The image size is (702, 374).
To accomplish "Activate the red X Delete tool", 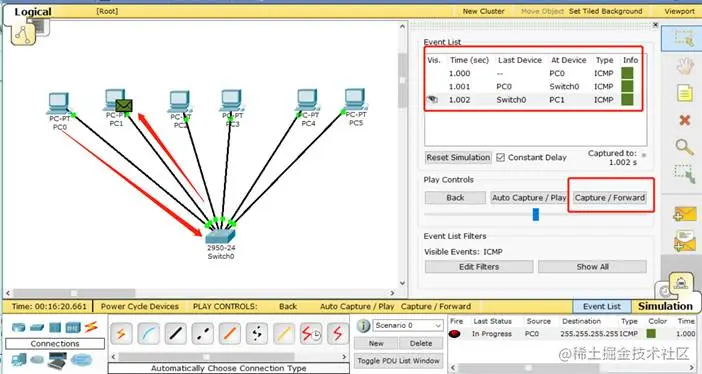I will [x=685, y=120].
